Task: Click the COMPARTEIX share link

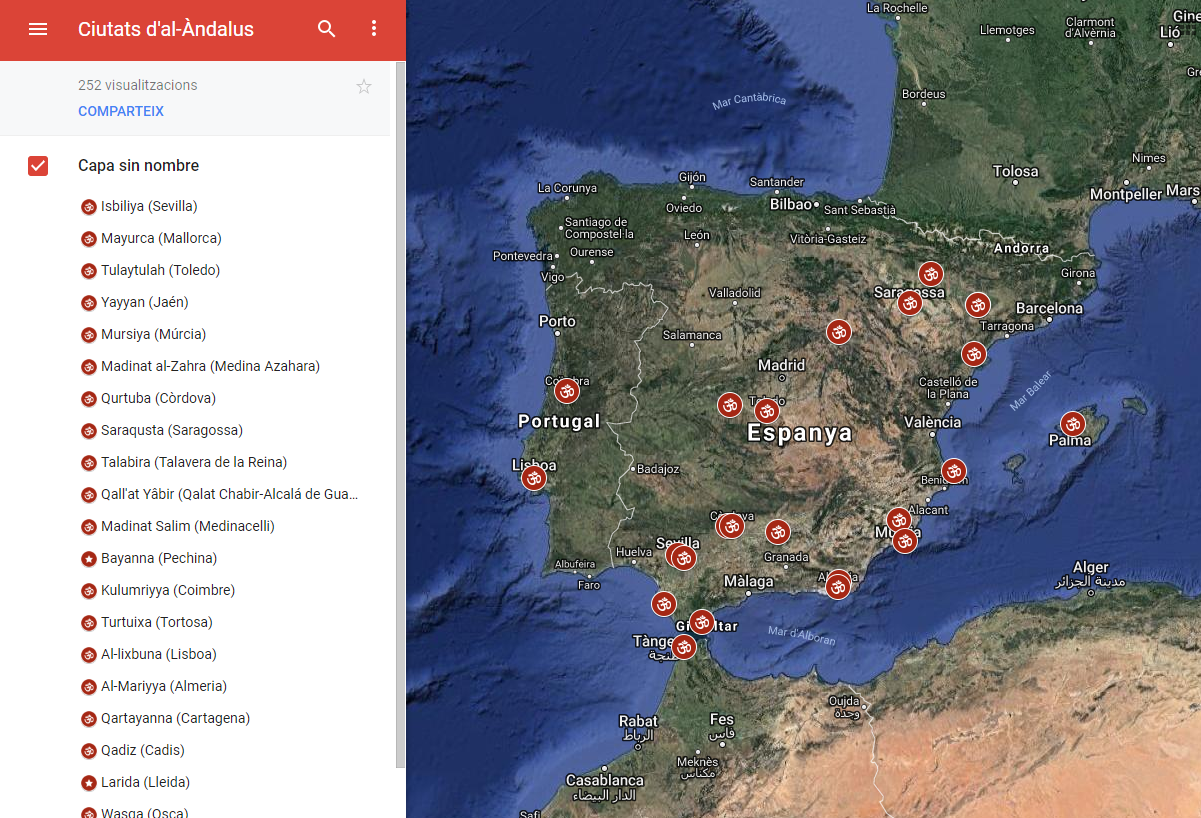Action: 121,112
